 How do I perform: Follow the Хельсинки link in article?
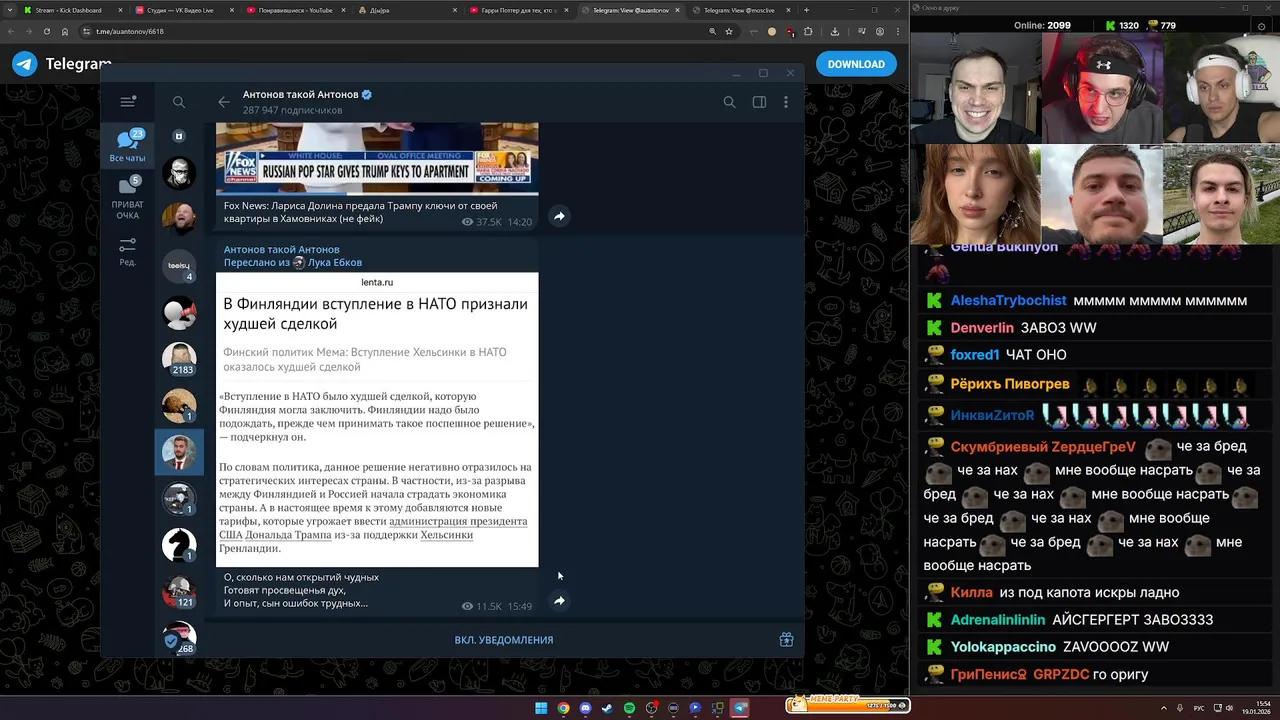tap(446, 535)
